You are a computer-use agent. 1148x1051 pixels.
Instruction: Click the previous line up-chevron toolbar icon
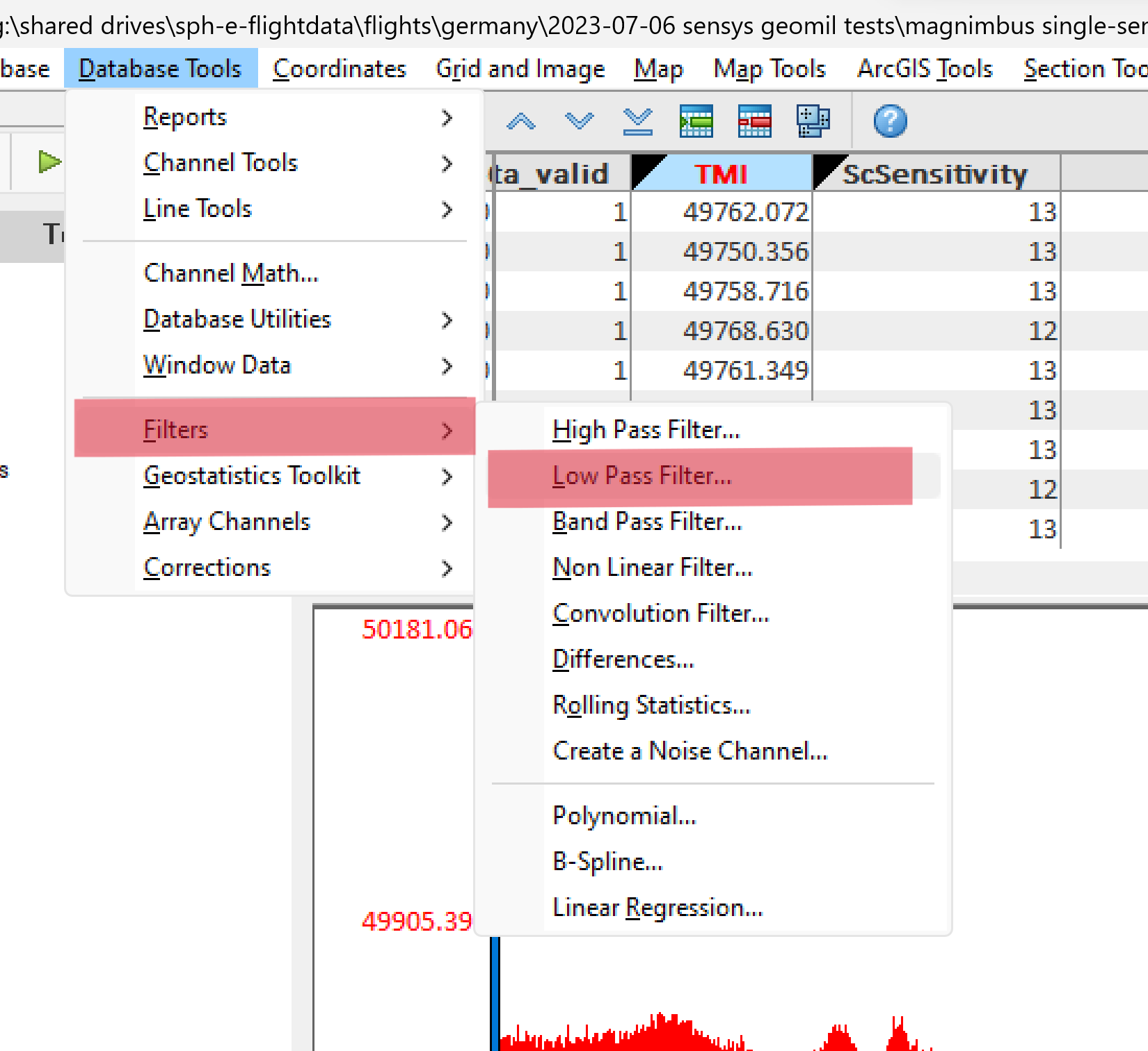(520, 120)
